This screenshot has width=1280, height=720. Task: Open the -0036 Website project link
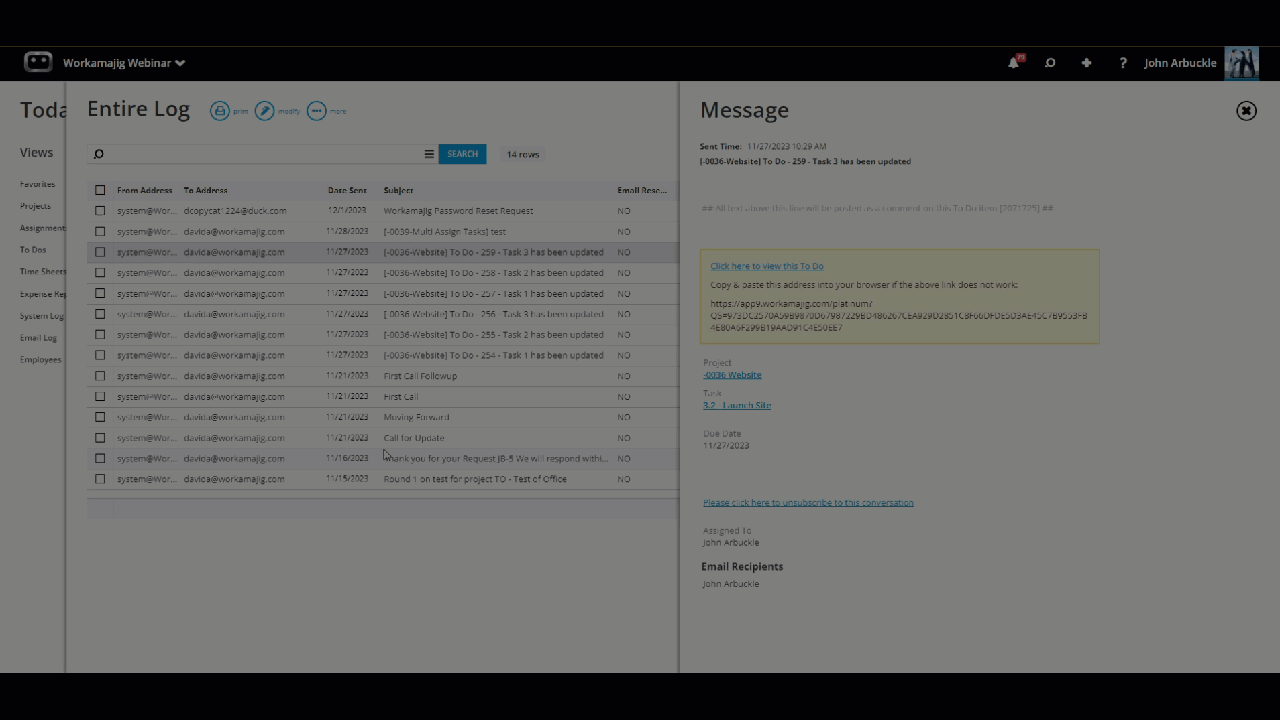[732, 375]
